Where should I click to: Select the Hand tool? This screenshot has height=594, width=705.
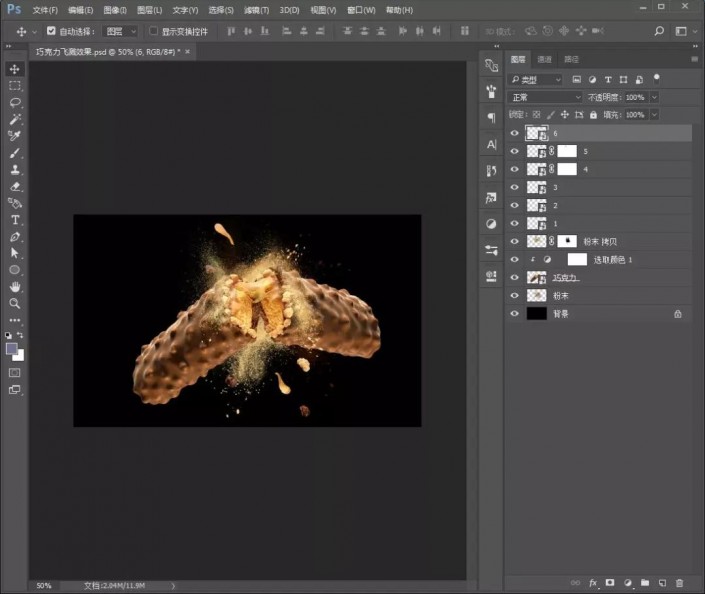coord(14,286)
